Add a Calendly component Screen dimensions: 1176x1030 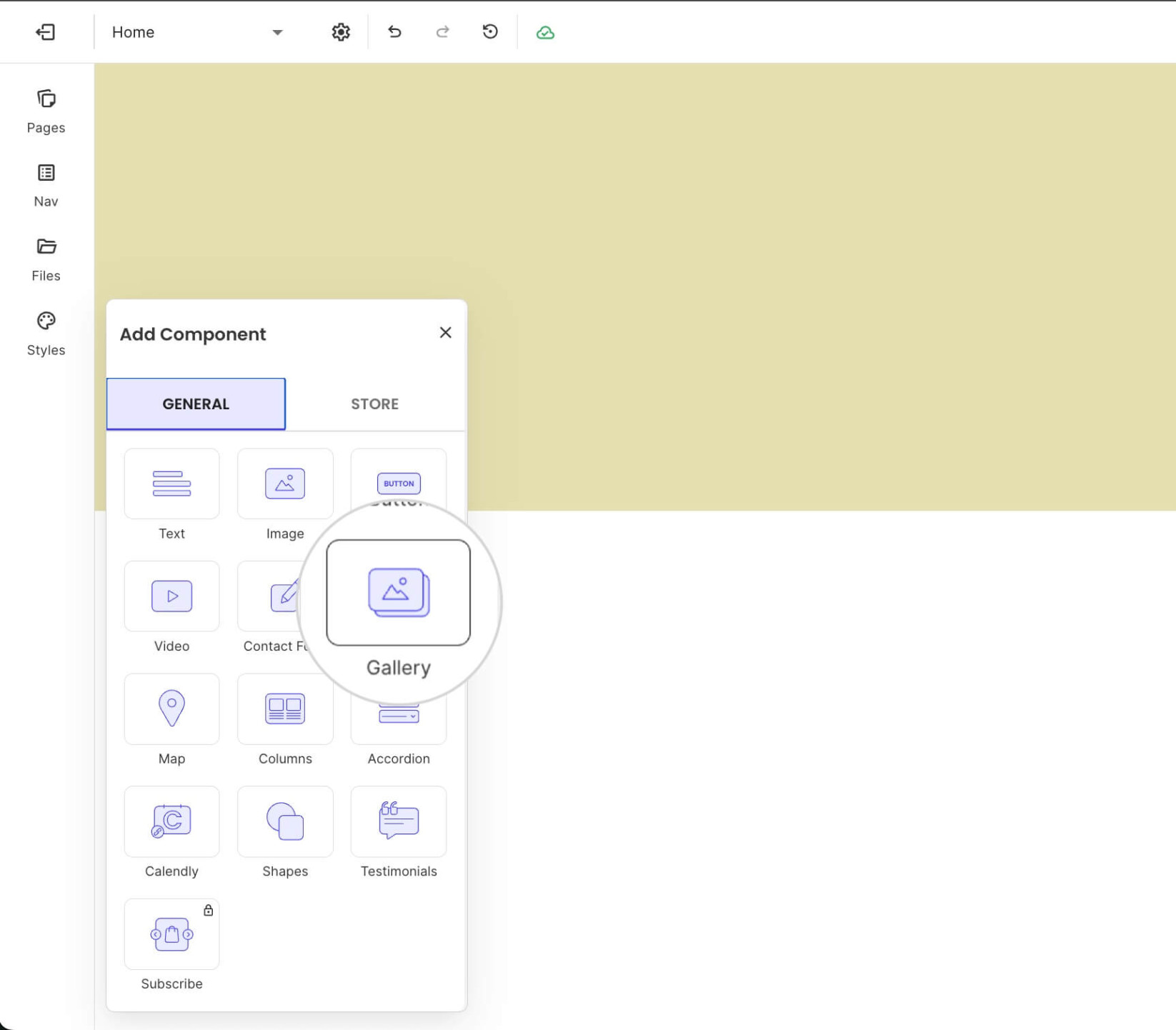click(x=171, y=821)
